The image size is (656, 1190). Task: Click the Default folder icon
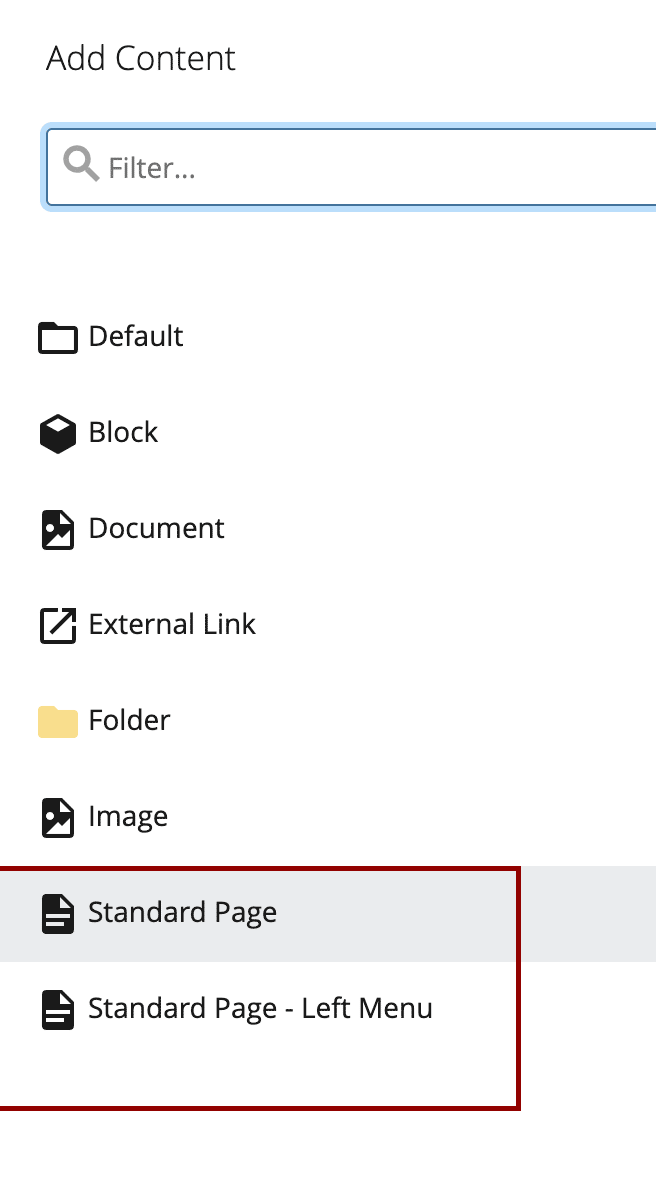click(x=58, y=337)
